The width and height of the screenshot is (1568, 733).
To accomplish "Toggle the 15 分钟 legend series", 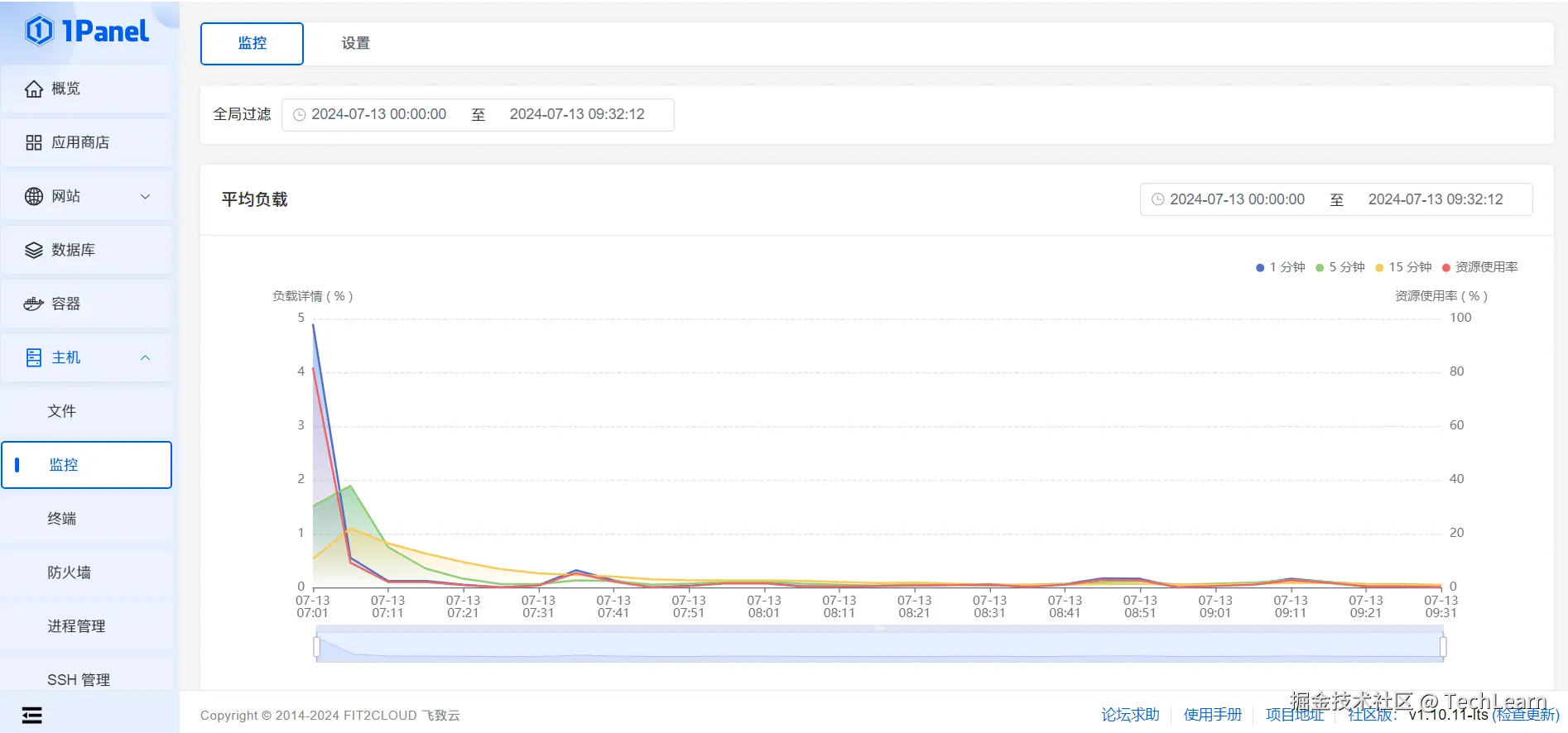I will pos(1403,267).
